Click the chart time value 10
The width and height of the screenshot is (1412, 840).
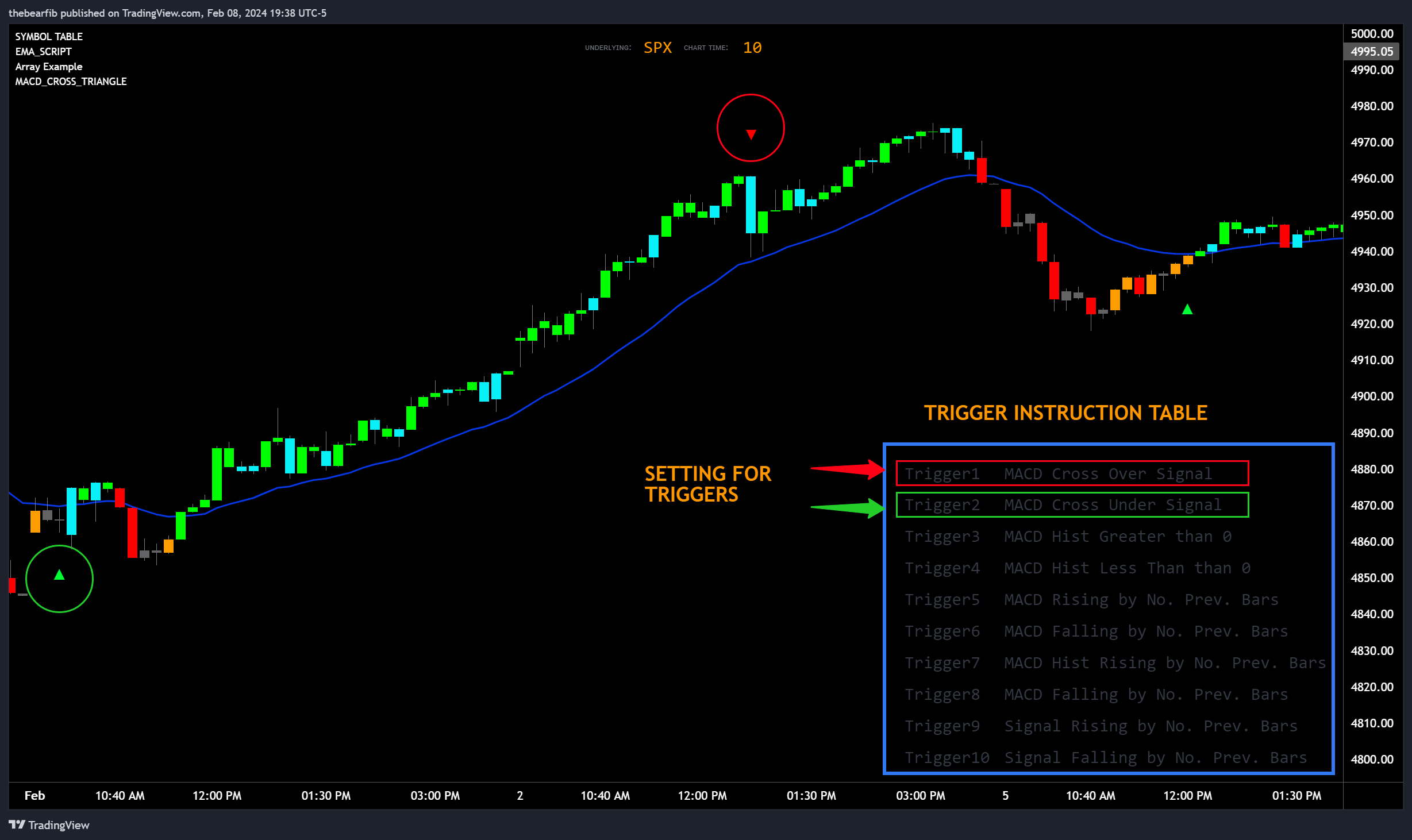pos(752,48)
